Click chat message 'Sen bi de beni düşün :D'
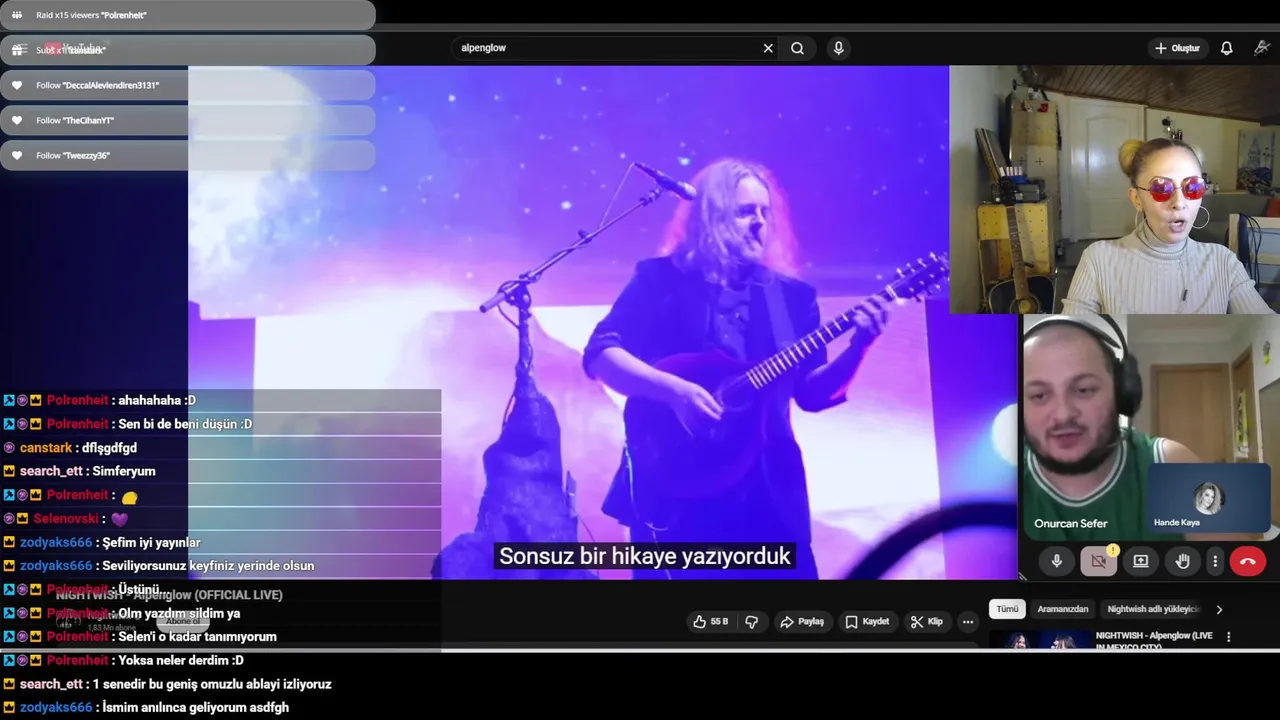Screen dimensions: 1280x720 [x=185, y=424]
